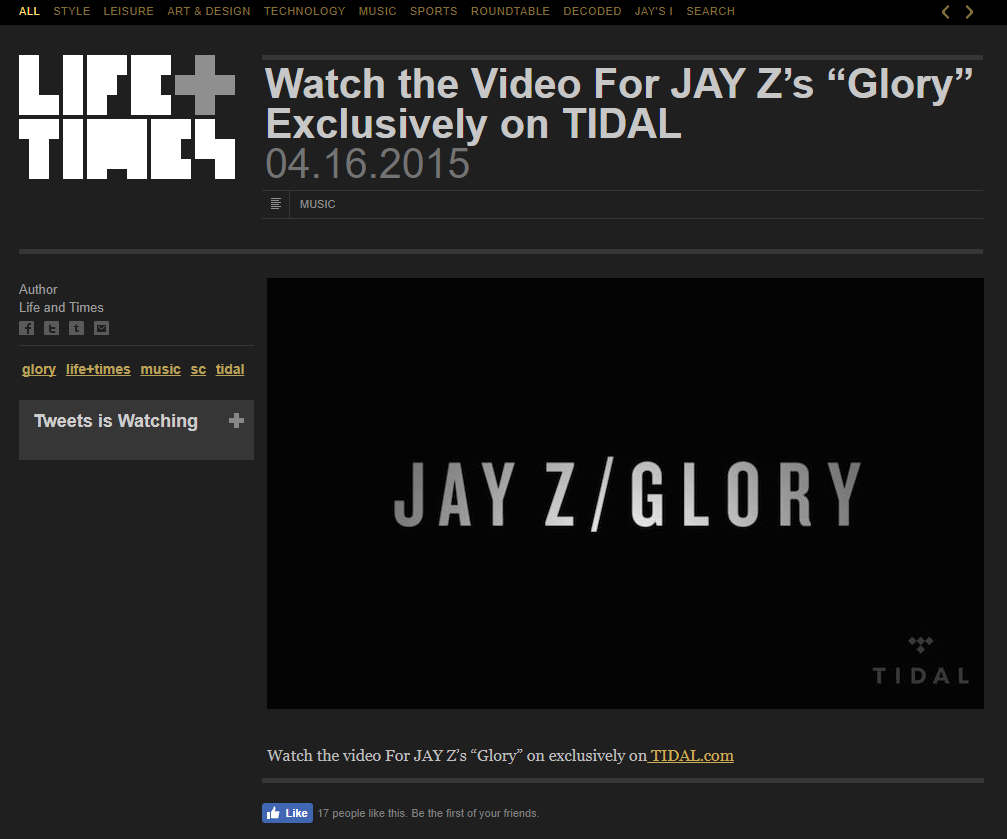Select ALL in the top navigation

pos(30,12)
